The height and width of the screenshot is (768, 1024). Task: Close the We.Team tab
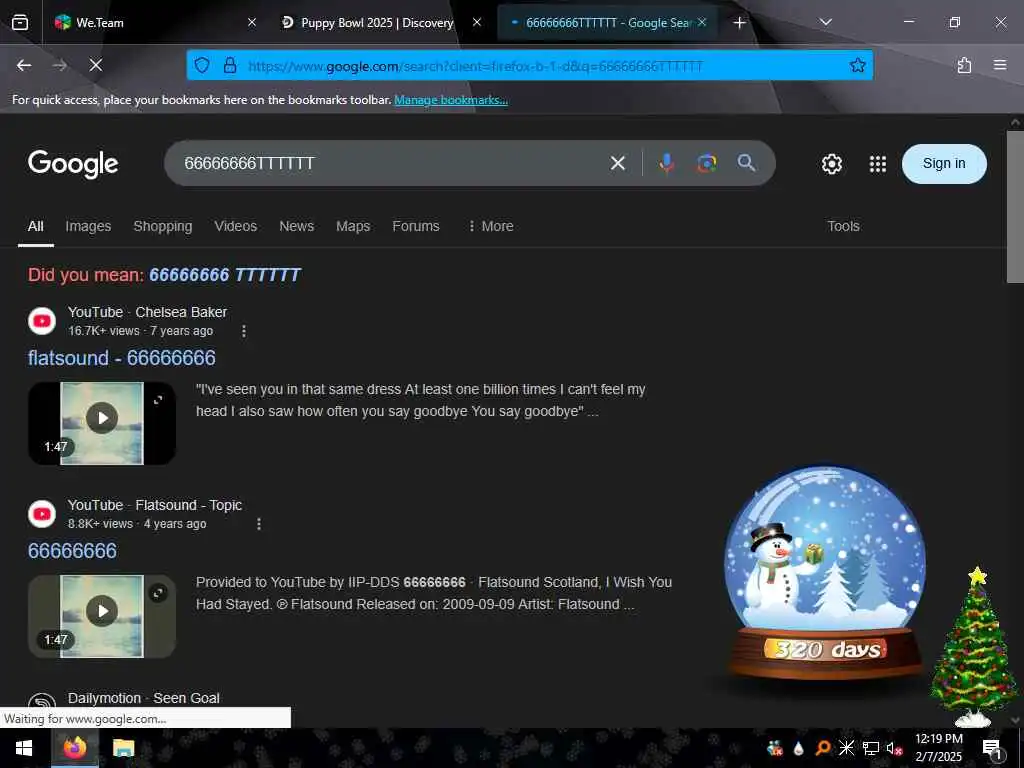click(251, 22)
